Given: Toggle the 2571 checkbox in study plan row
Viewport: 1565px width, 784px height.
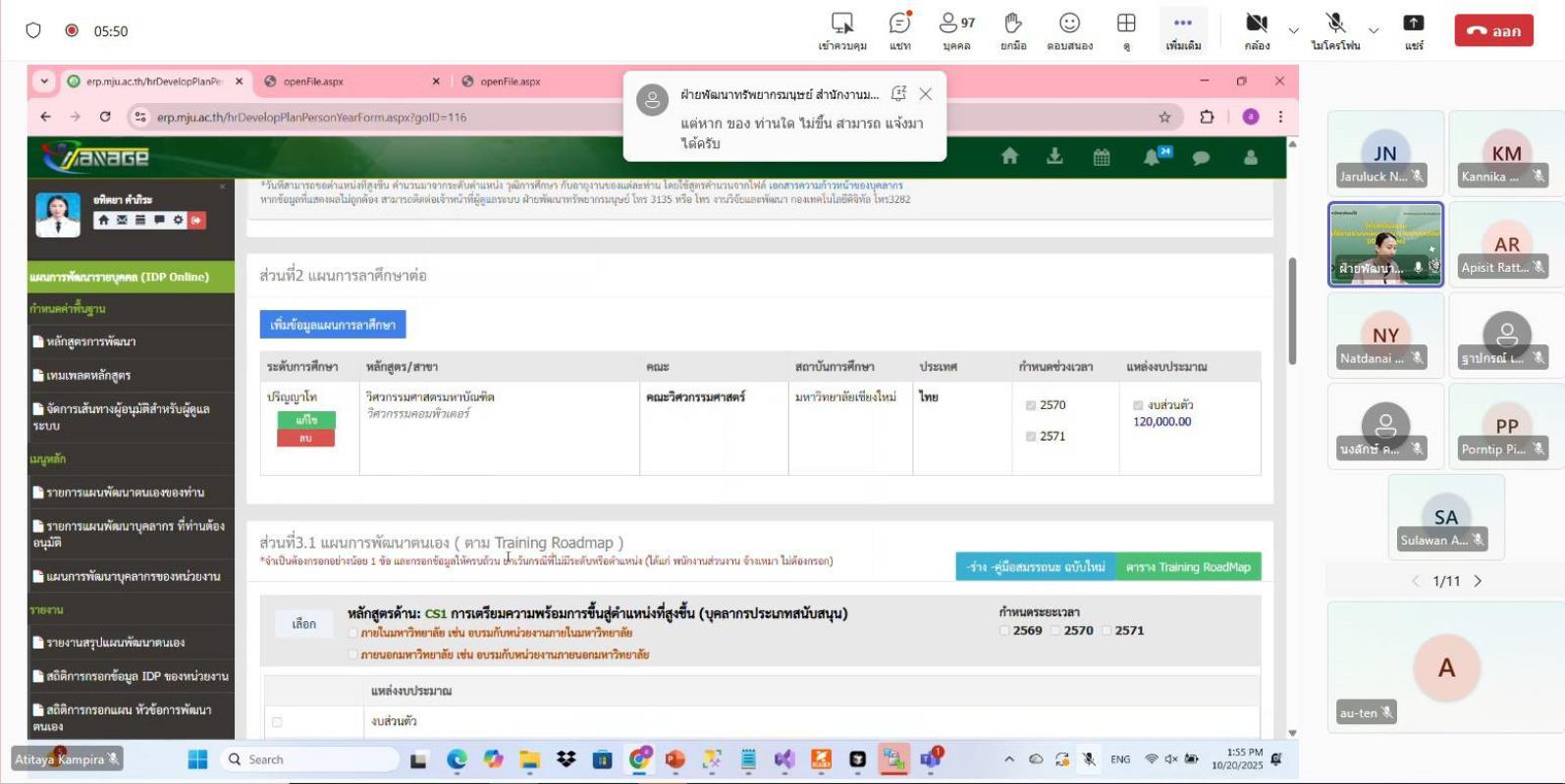Looking at the screenshot, I should pyautogui.click(x=1031, y=437).
